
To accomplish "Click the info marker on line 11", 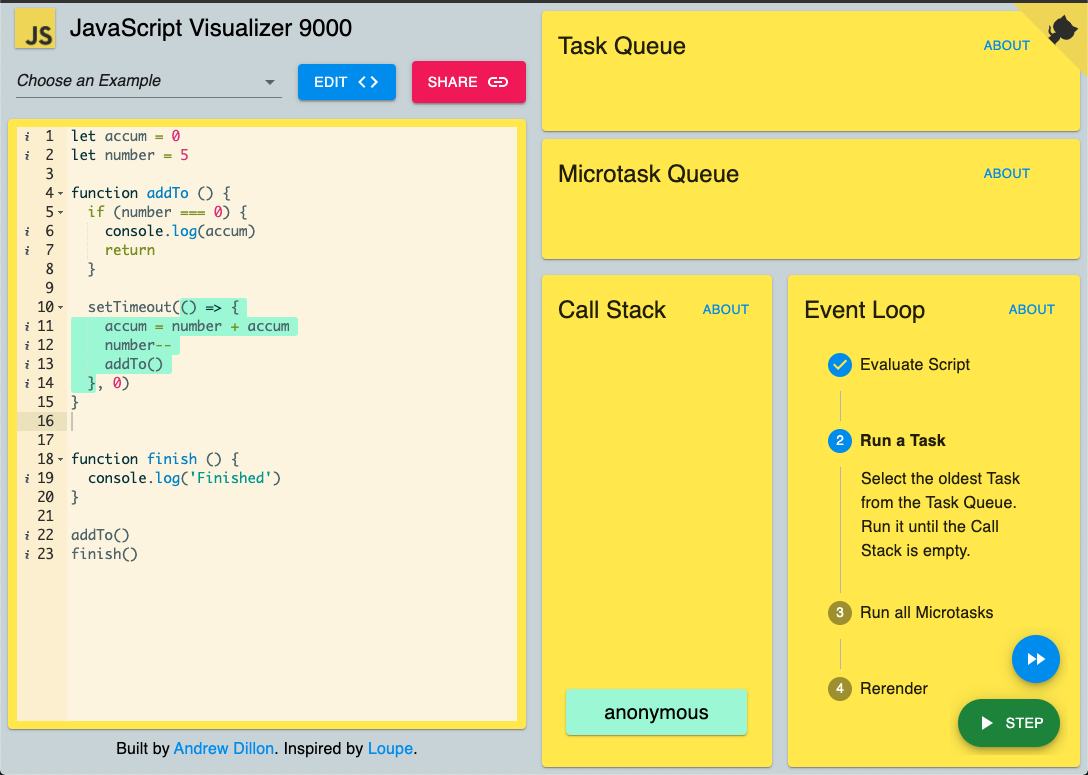I will (x=27, y=326).
